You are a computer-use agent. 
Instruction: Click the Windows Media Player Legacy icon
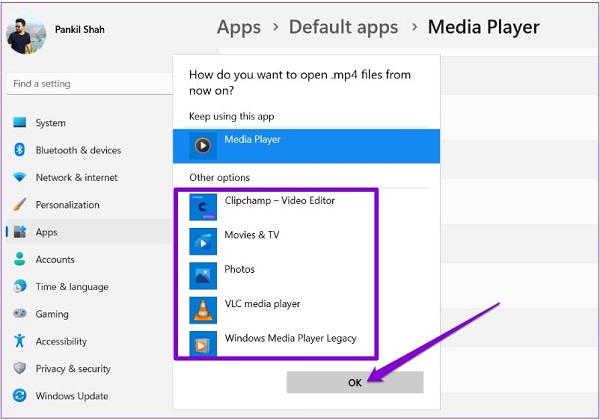point(203,343)
